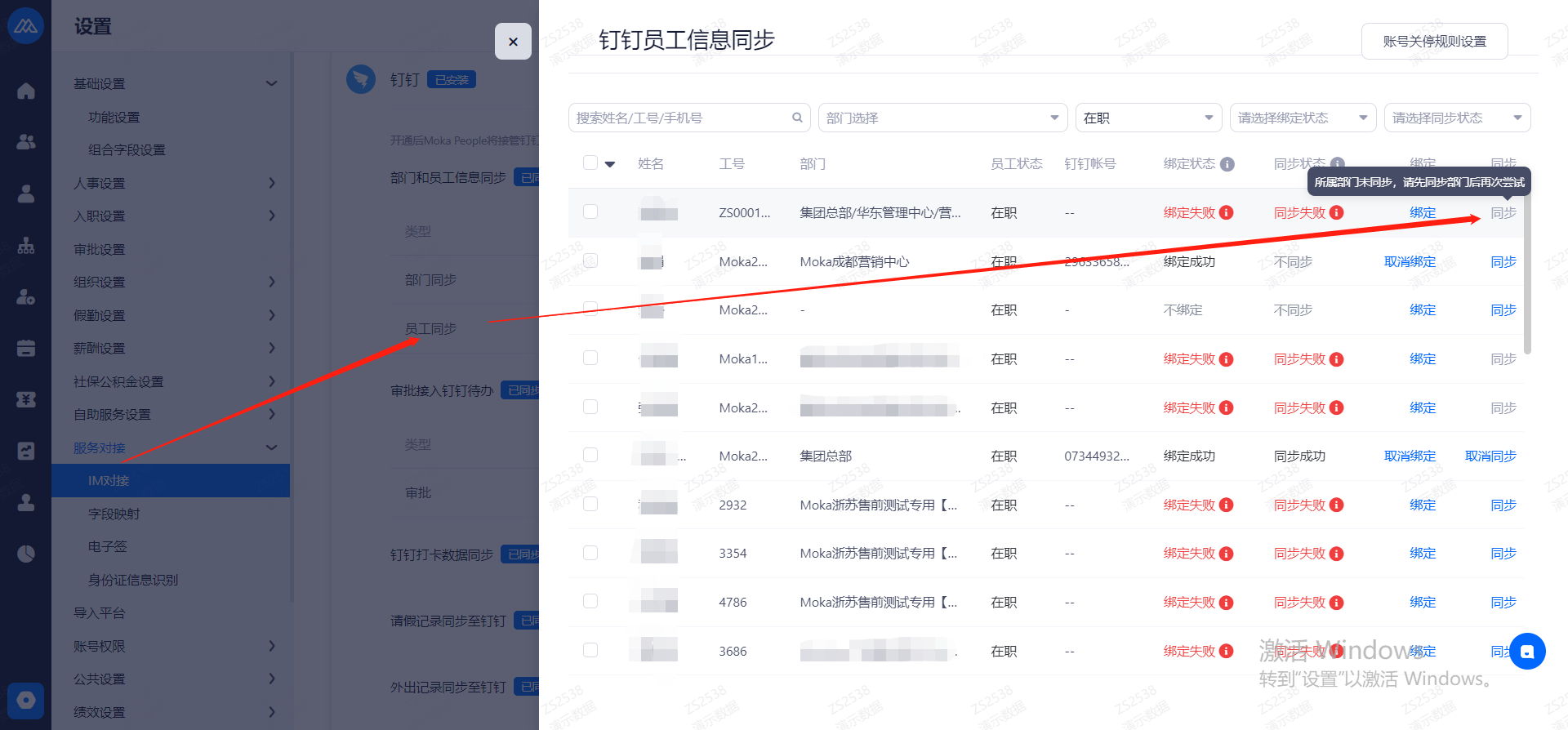The height and width of the screenshot is (730, 1568).
Task: Click info icon next to 绑定状态 header
Action: click(x=1227, y=164)
